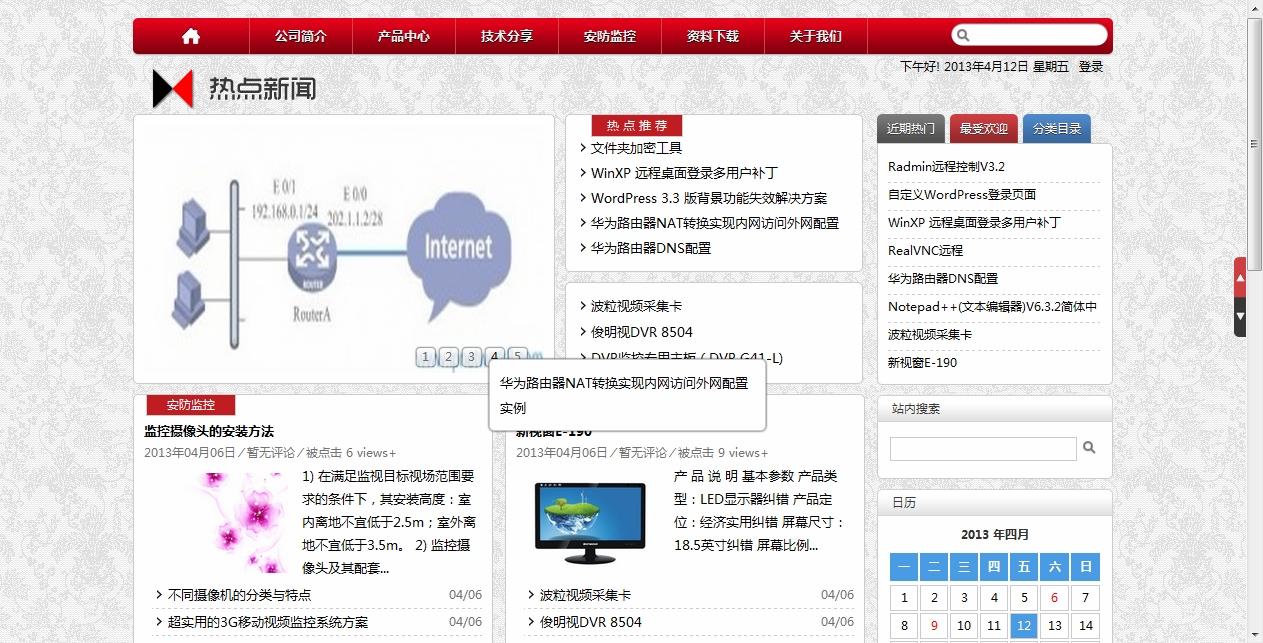The image size is (1263, 643).
Task: Select day 12 in the calendar
Action: pyautogui.click(x=1024, y=626)
